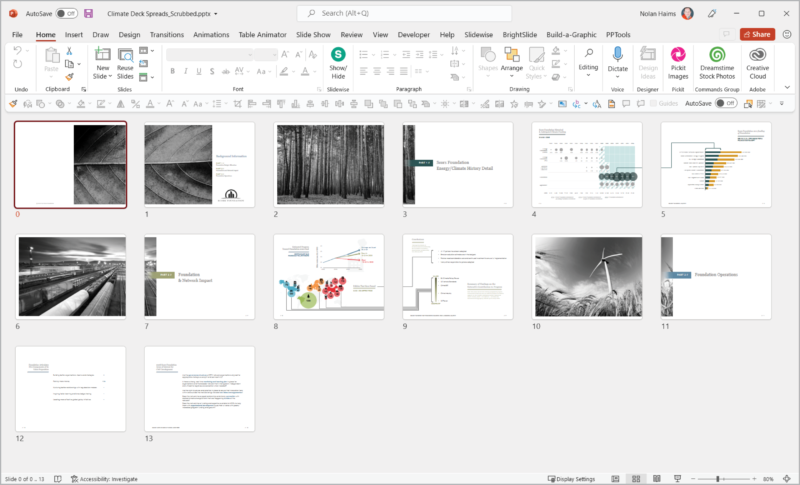Toggle Strikethrough formatting
Screen dimensions: 800x485
[225, 71]
